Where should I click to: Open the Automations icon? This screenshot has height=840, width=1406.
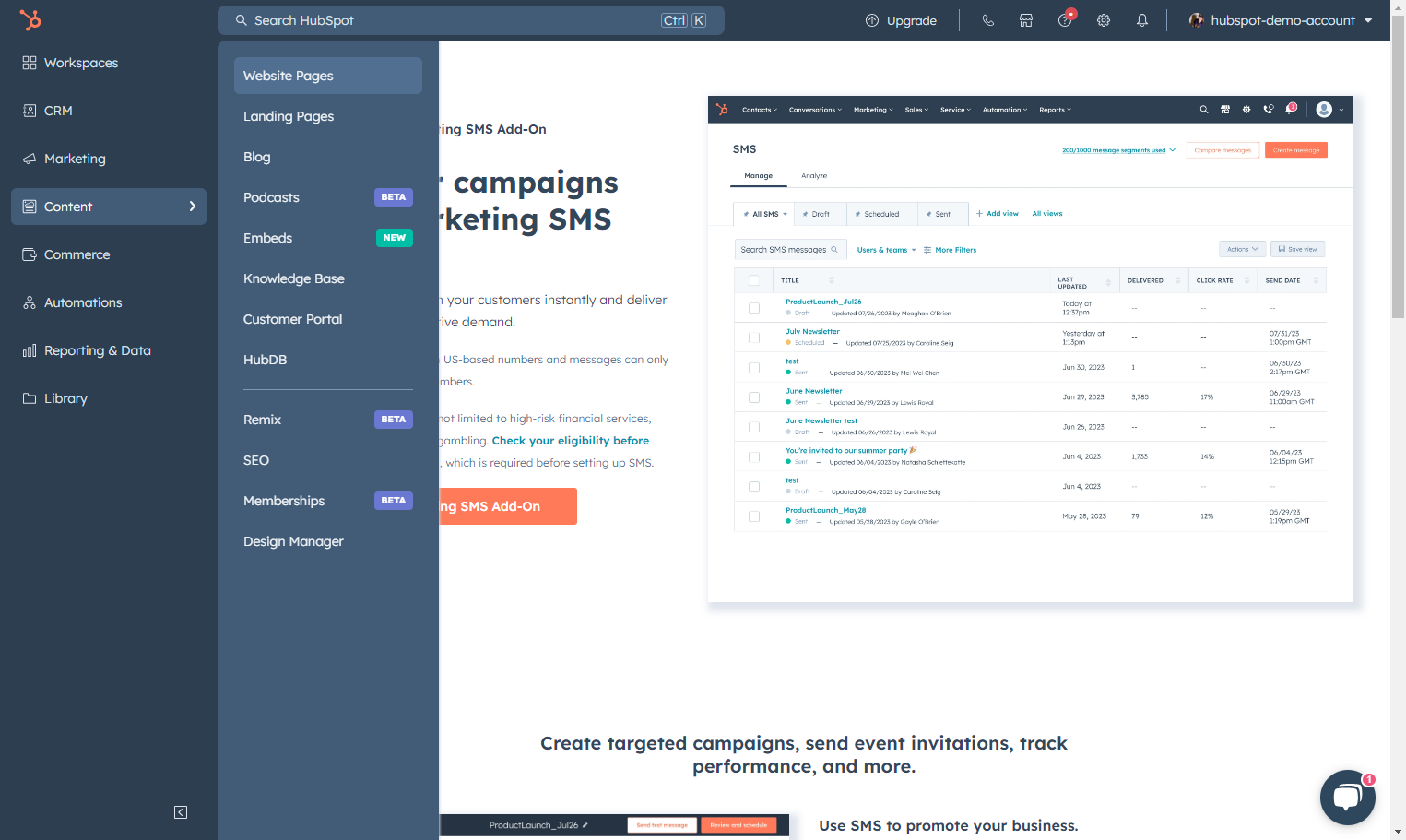30,302
